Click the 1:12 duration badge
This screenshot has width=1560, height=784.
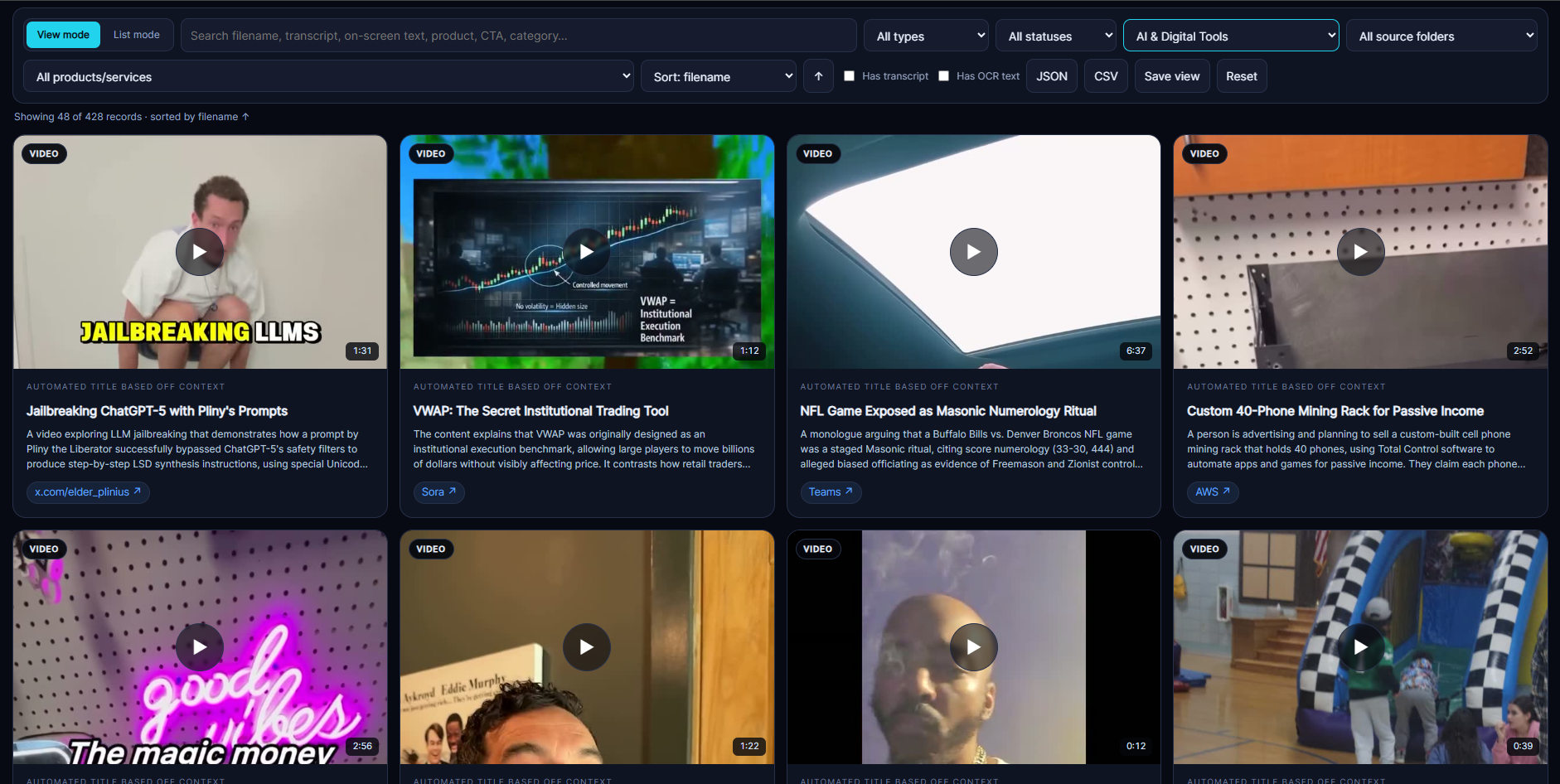click(x=749, y=351)
